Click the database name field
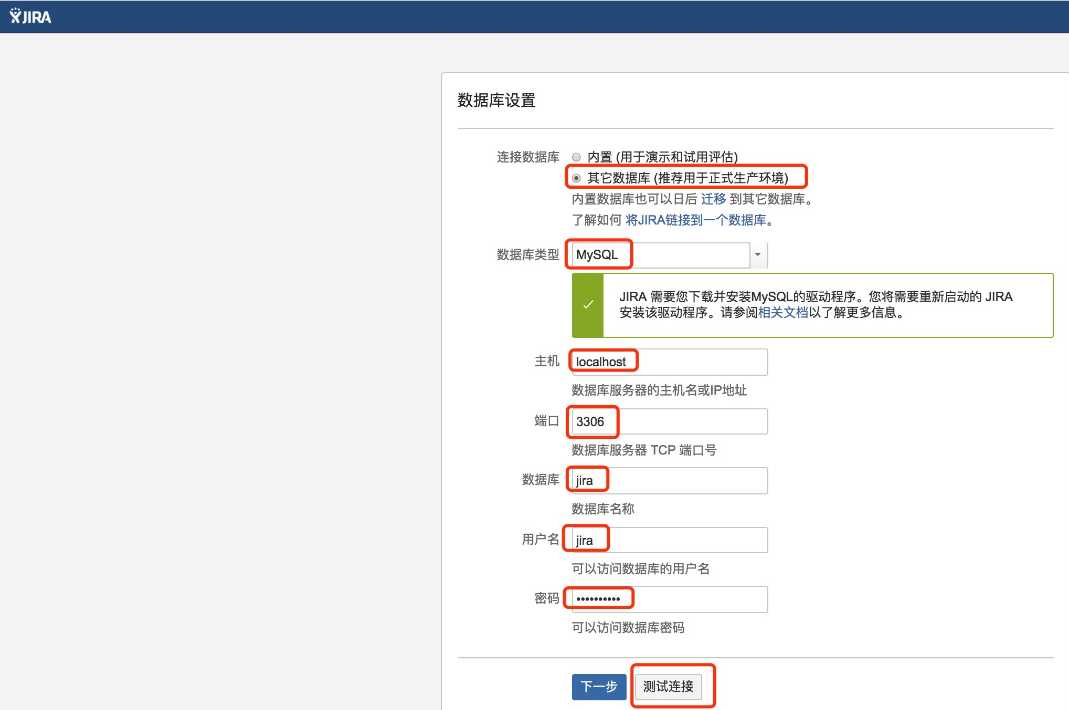1069x710 pixels. (x=669, y=480)
